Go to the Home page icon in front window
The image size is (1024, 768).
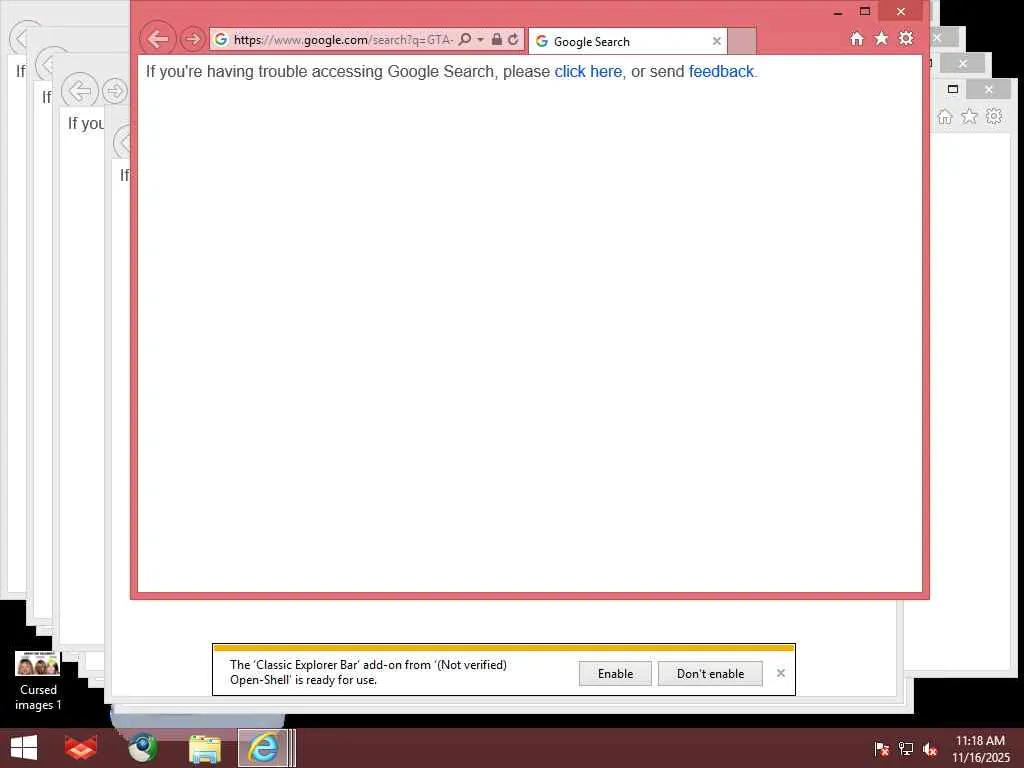tap(857, 39)
